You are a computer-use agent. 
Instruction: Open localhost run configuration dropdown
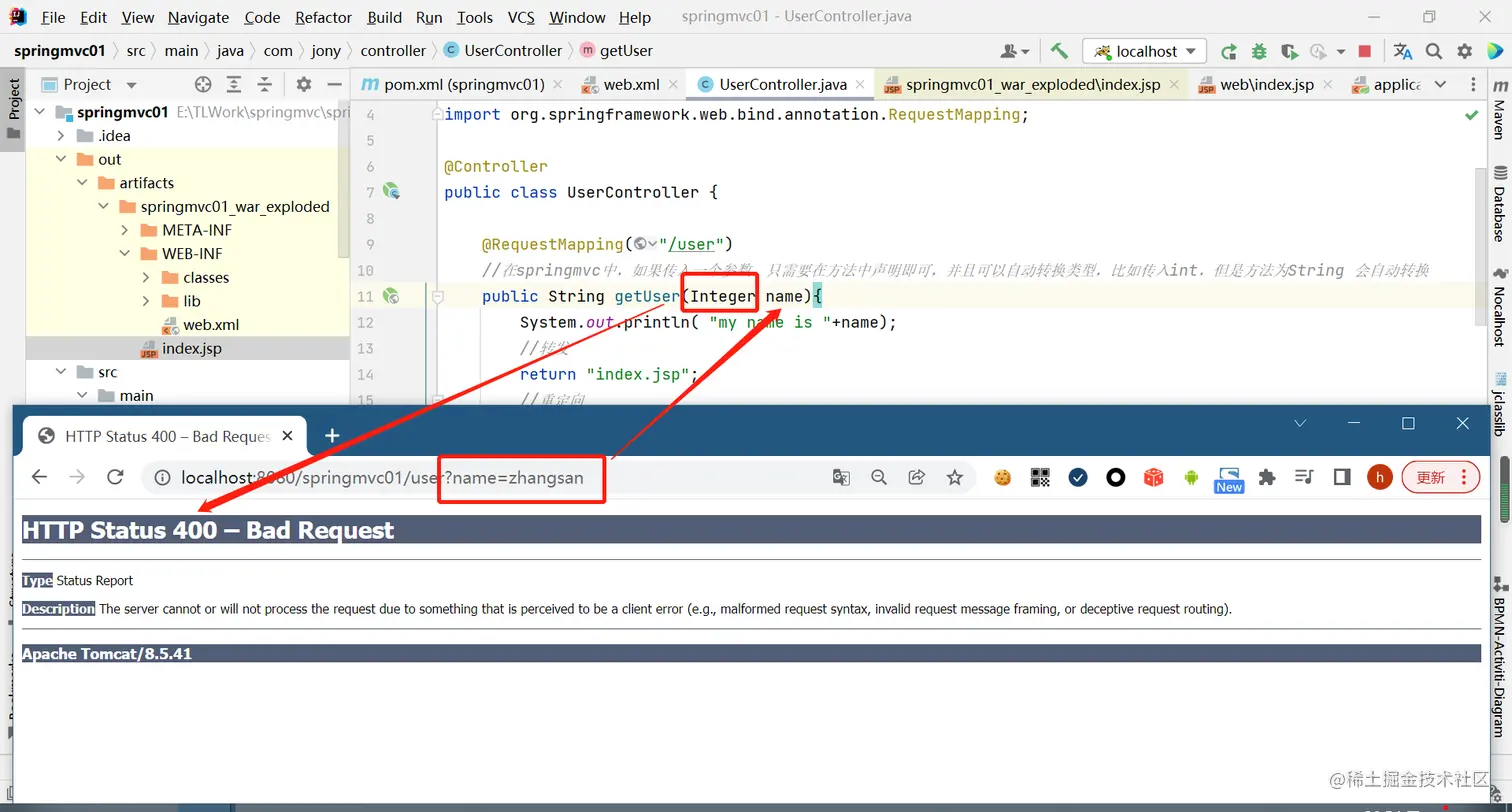point(1146,51)
